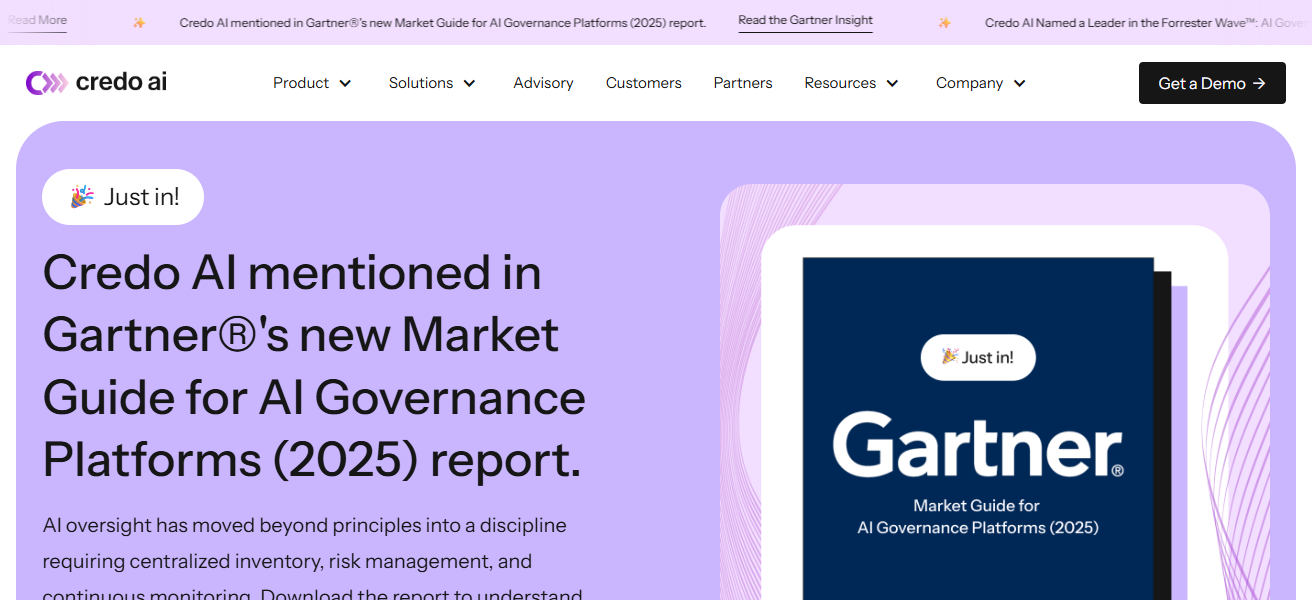Viewport: 1312px width, 600px height.
Task: Click the credo ai wordmark text
Action: (x=121, y=83)
